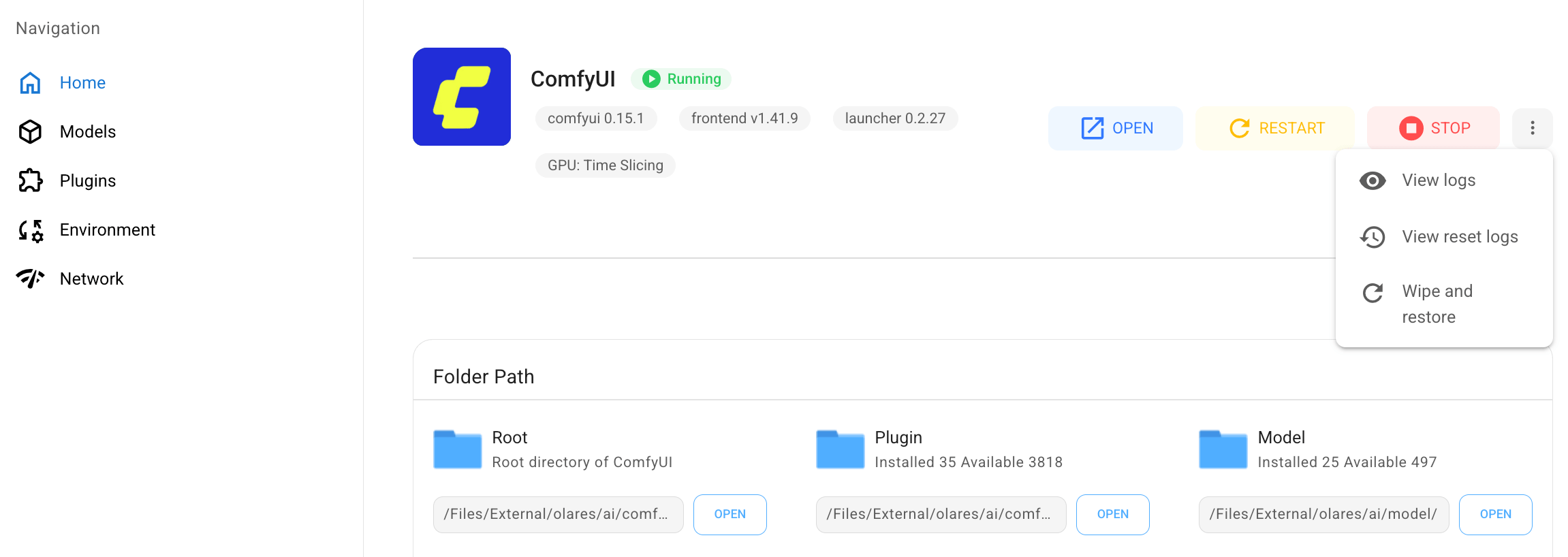
Task: Click the GPU: Time Slicing chip
Action: coord(605,165)
